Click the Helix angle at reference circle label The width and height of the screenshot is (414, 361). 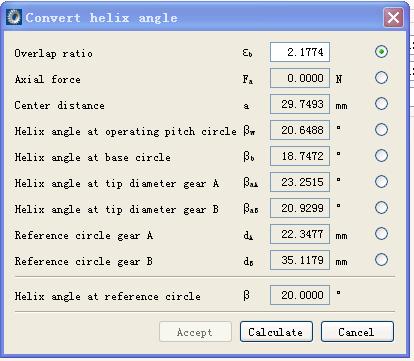point(108,296)
